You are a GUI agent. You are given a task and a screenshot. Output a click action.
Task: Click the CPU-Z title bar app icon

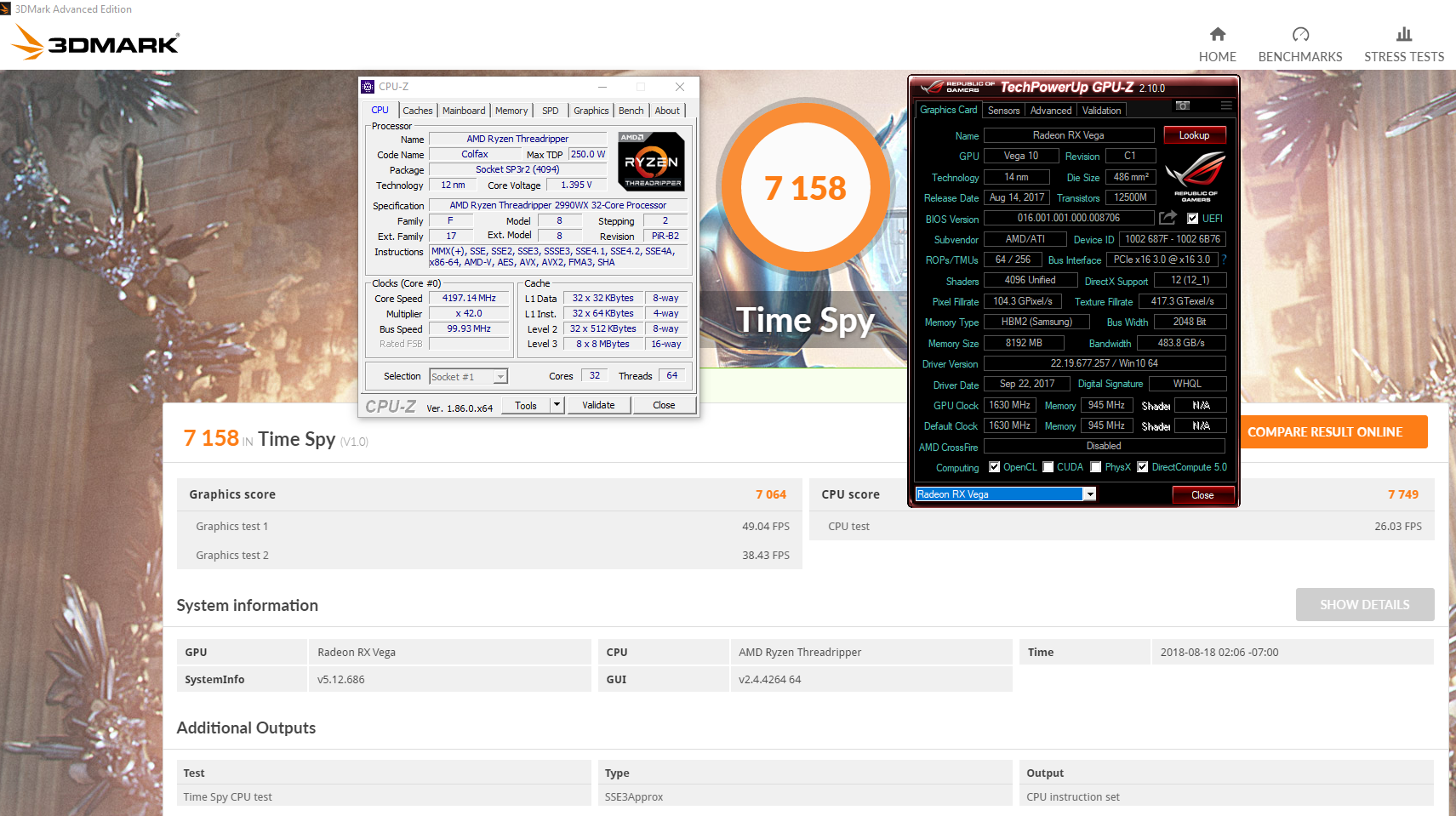coord(368,87)
